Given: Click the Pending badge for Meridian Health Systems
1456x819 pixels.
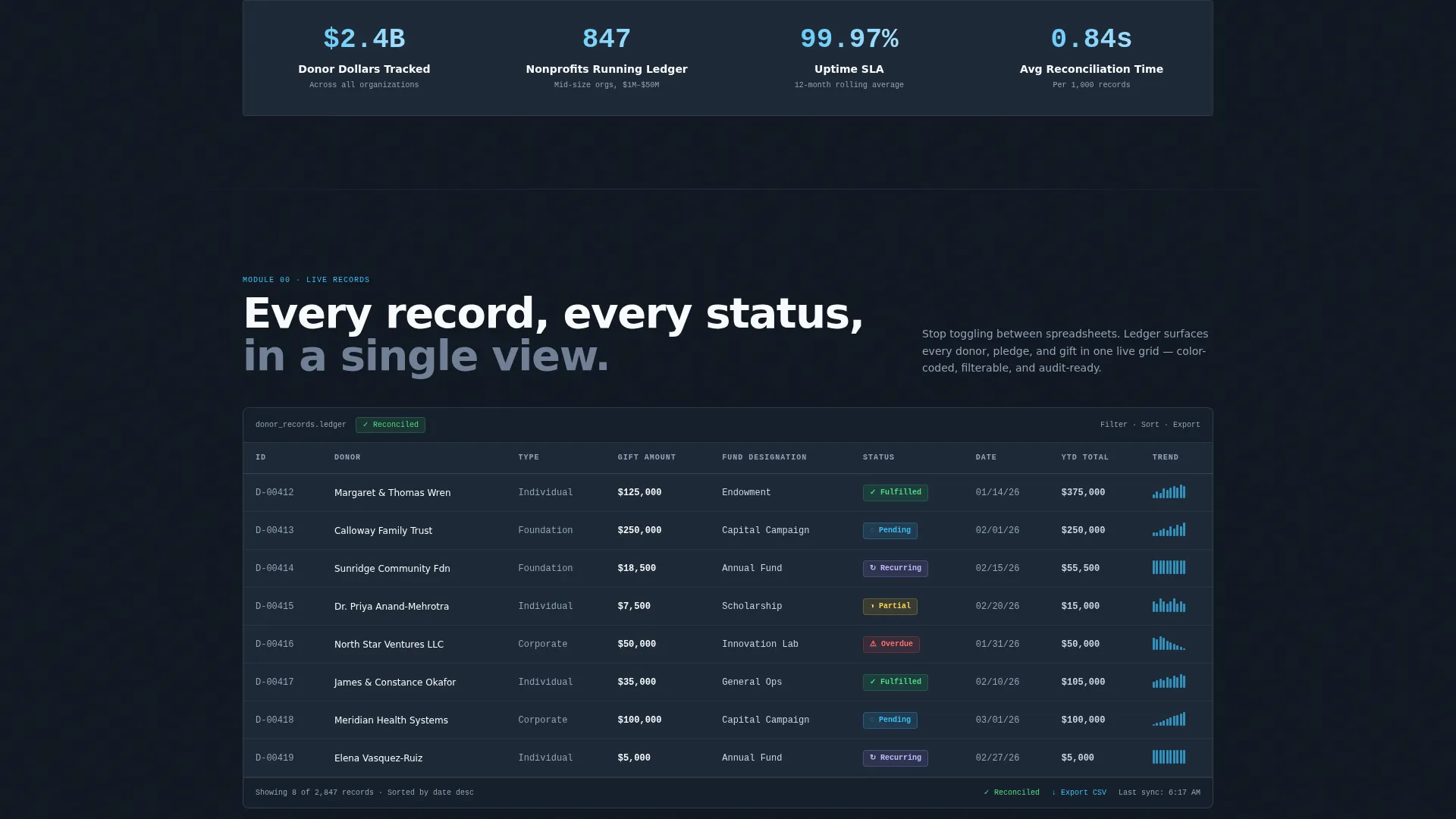Looking at the screenshot, I should (x=890, y=720).
